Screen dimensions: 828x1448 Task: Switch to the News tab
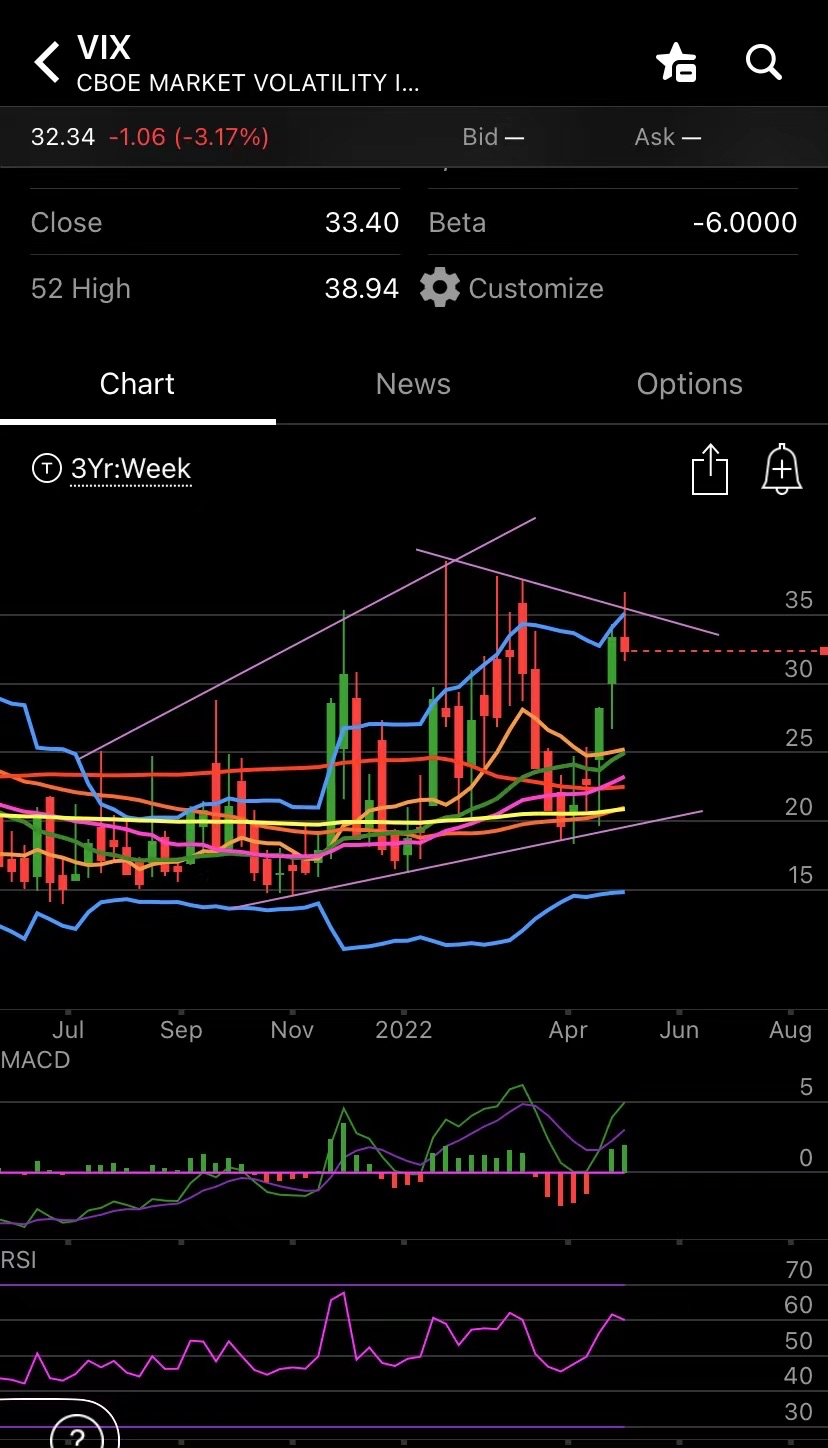click(x=413, y=384)
